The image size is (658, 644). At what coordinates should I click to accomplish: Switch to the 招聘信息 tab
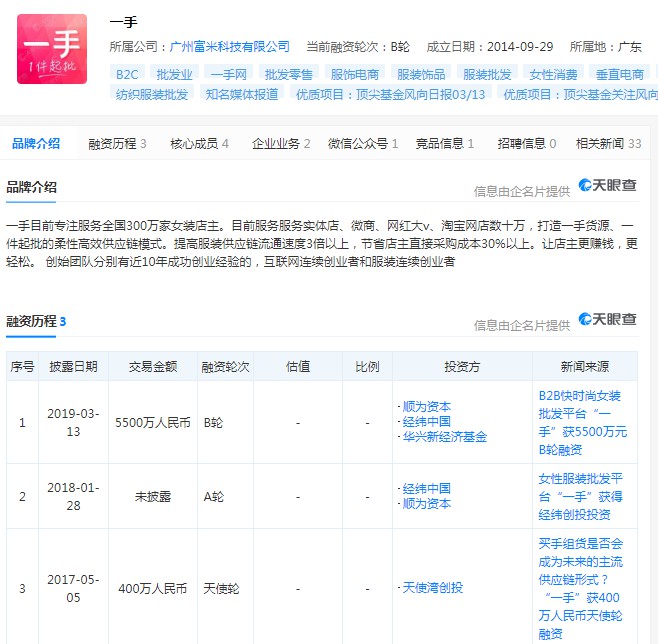(x=527, y=144)
